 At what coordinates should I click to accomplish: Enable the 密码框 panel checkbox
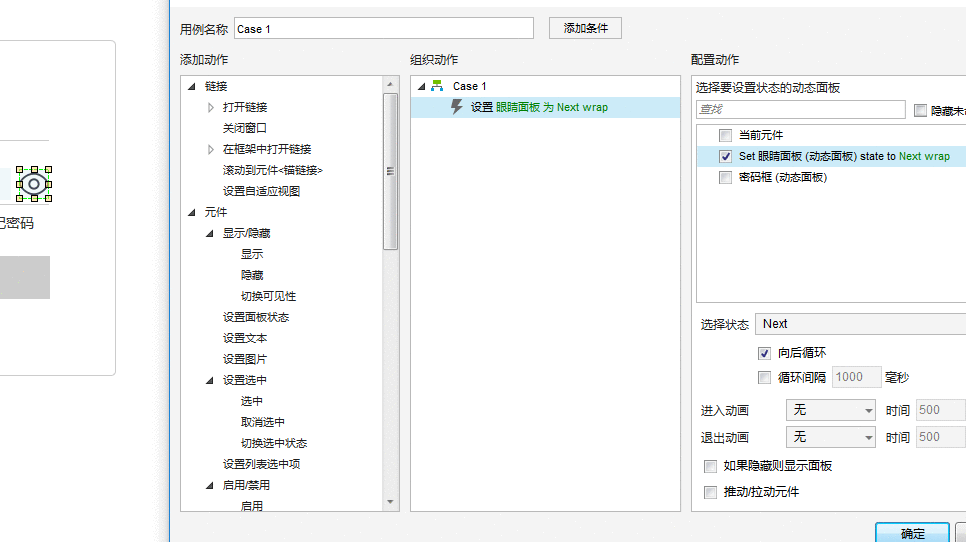pyautogui.click(x=726, y=177)
